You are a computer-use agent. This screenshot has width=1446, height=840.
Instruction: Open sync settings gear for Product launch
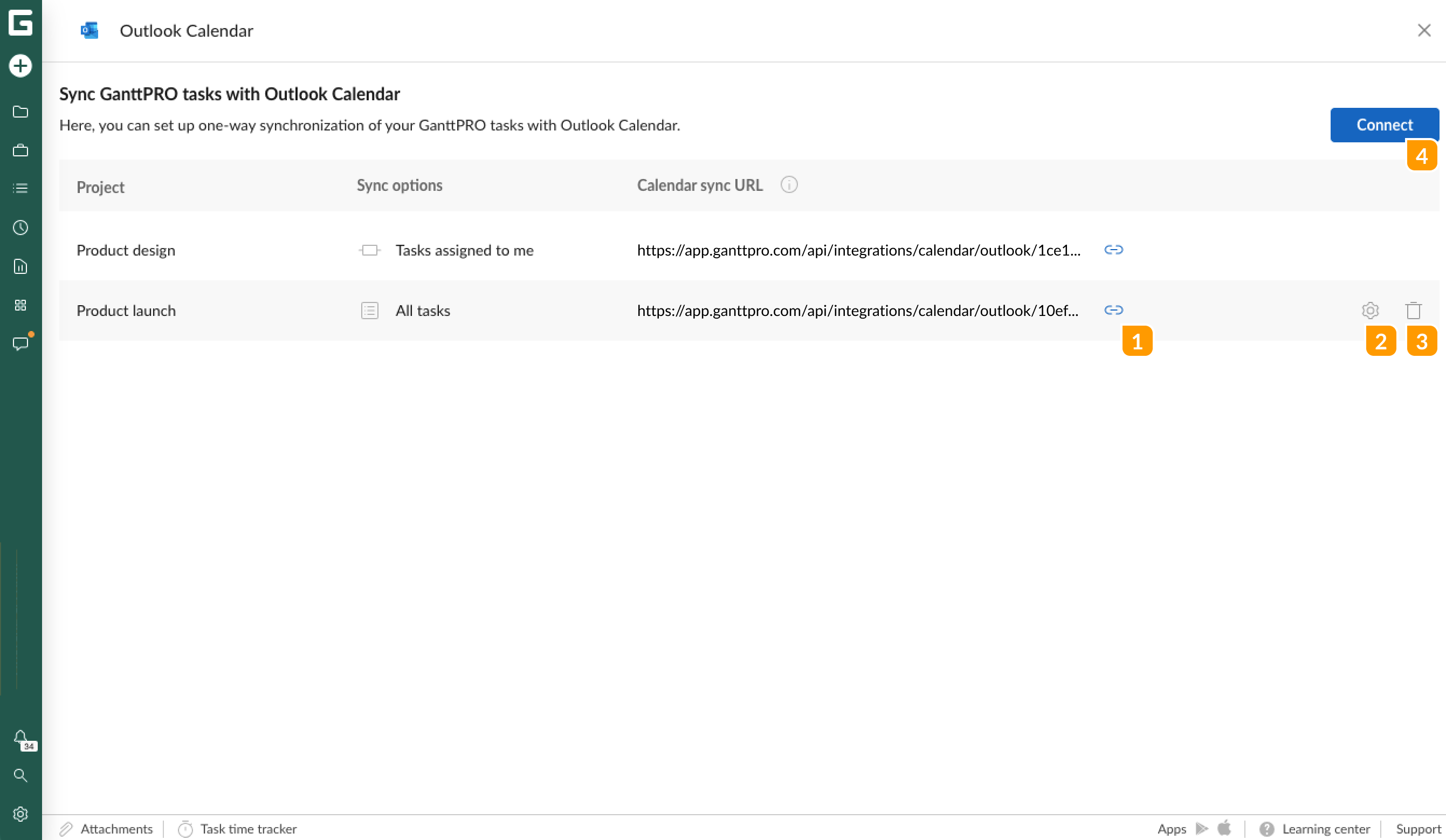pyautogui.click(x=1371, y=311)
